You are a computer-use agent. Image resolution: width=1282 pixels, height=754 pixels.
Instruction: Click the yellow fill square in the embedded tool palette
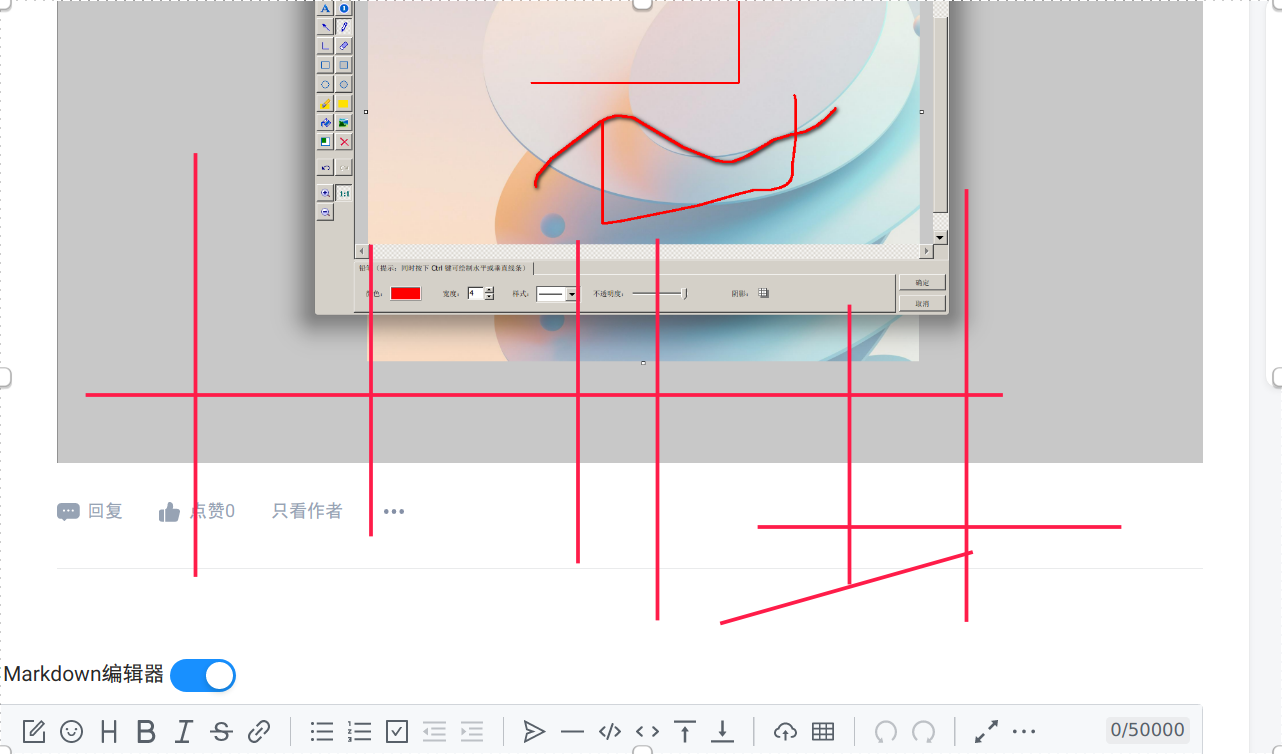coord(344,104)
